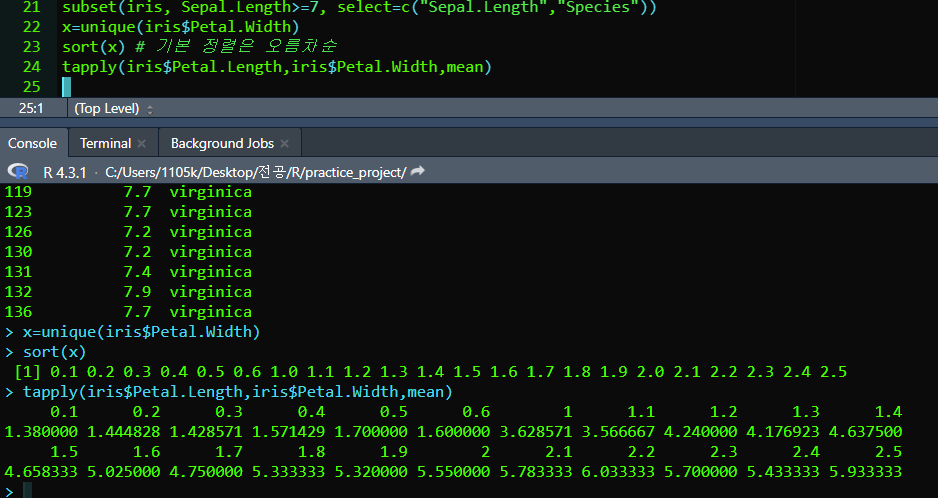Click the practice_project working directory path
This screenshot has height=498, width=938.
255,172
